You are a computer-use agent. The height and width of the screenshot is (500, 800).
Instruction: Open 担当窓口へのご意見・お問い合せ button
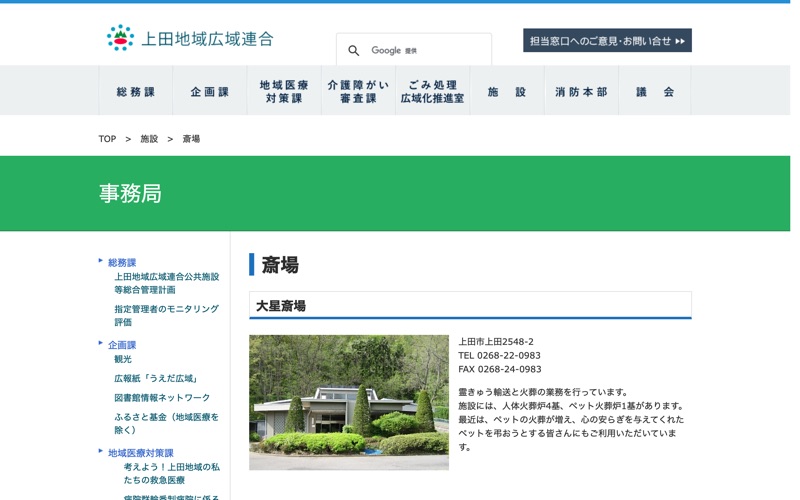click(607, 40)
